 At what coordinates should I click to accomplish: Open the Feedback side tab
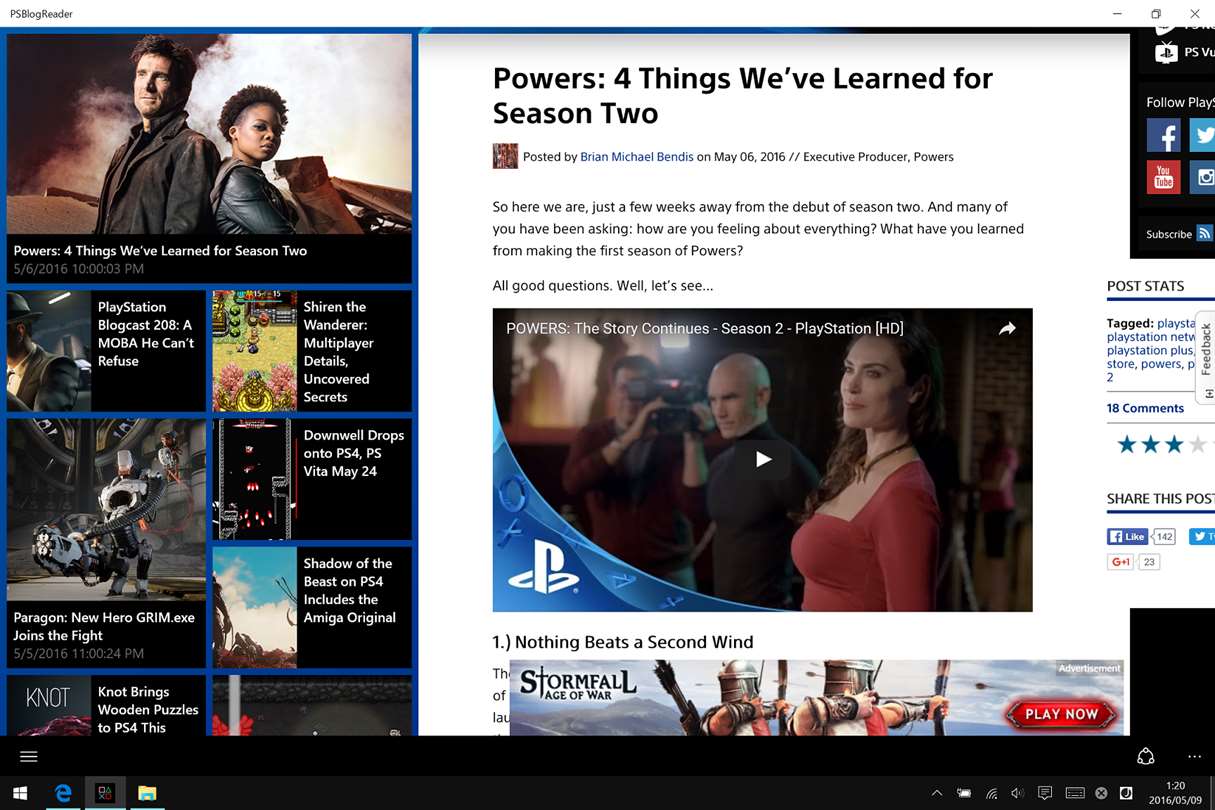click(1206, 360)
